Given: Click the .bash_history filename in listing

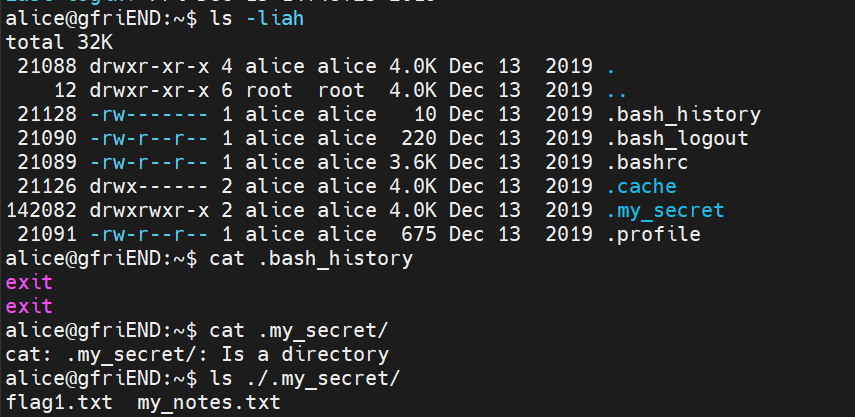Looking at the screenshot, I should coord(683,115).
